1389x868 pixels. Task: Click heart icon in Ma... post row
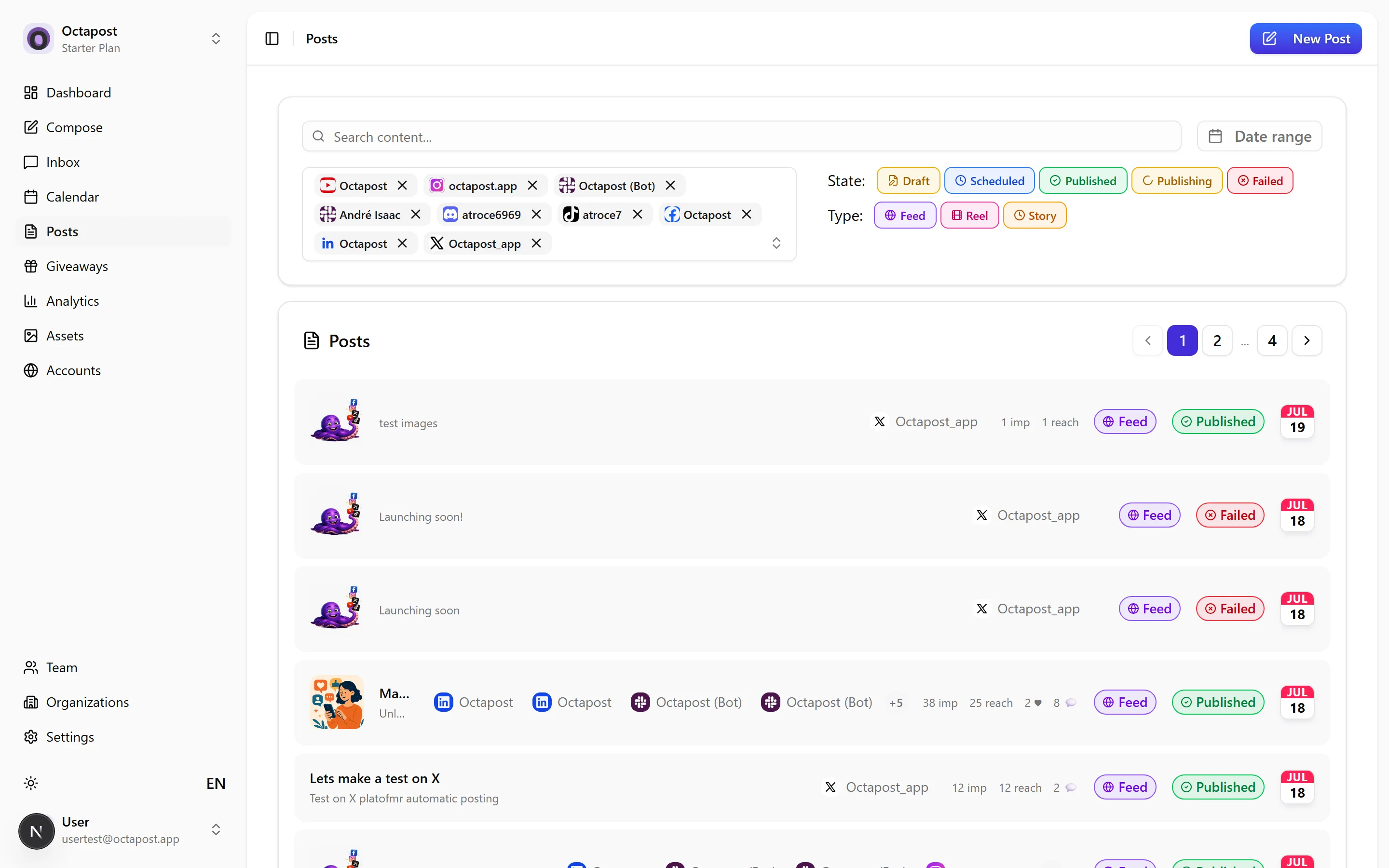click(1038, 703)
